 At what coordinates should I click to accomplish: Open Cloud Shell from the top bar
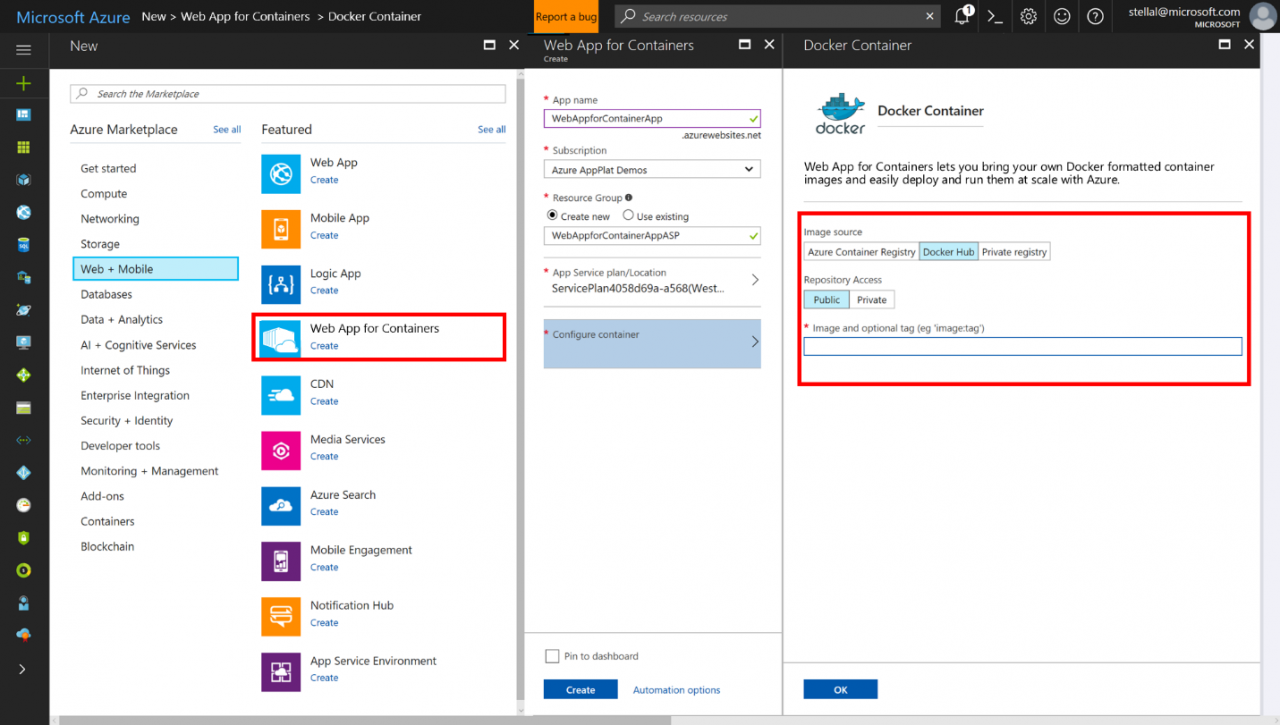[x=994, y=16]
